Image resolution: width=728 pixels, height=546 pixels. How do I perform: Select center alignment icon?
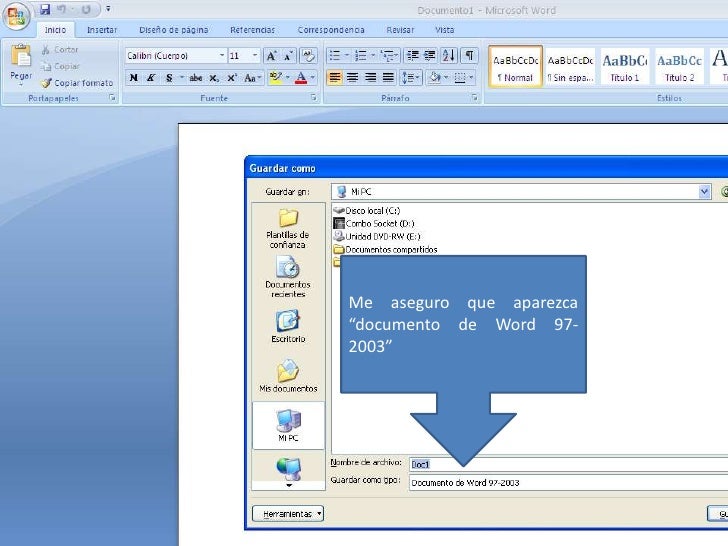coord(352,78)
